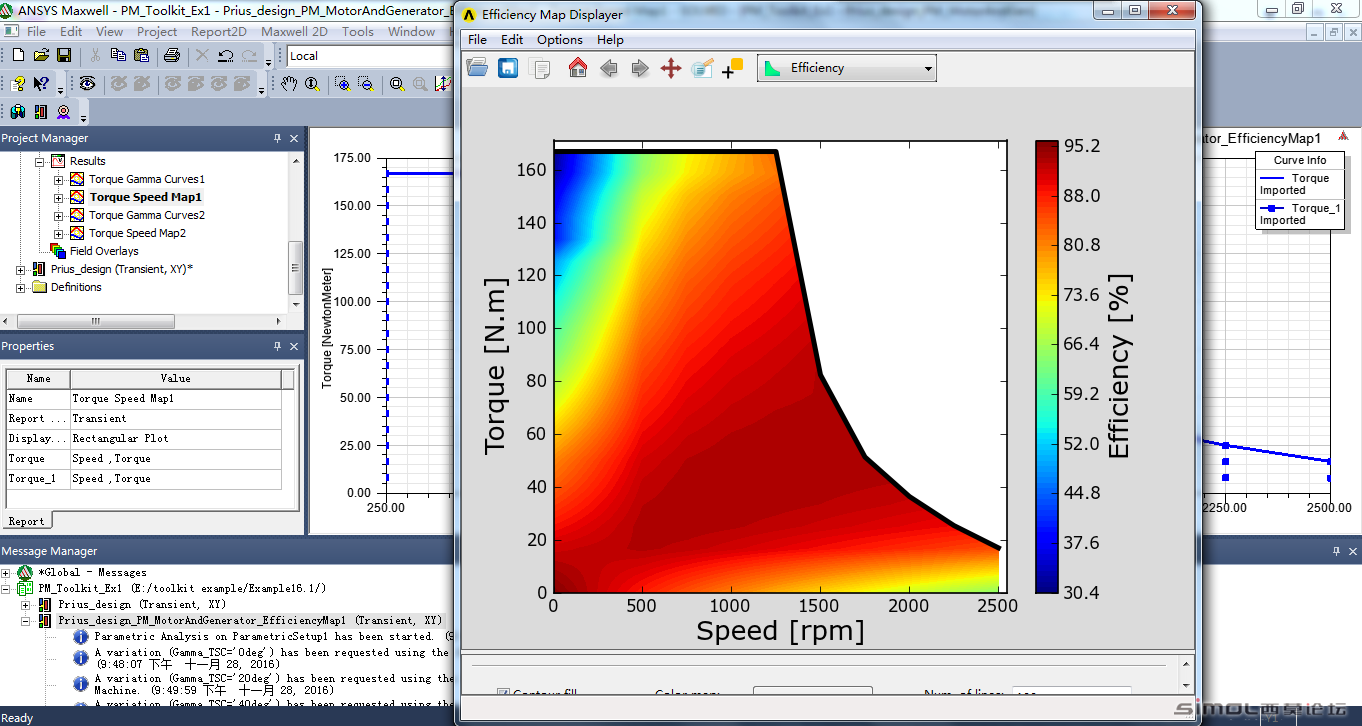
Task: Expand the Definitions folder node
Action: tap(21, 288)
